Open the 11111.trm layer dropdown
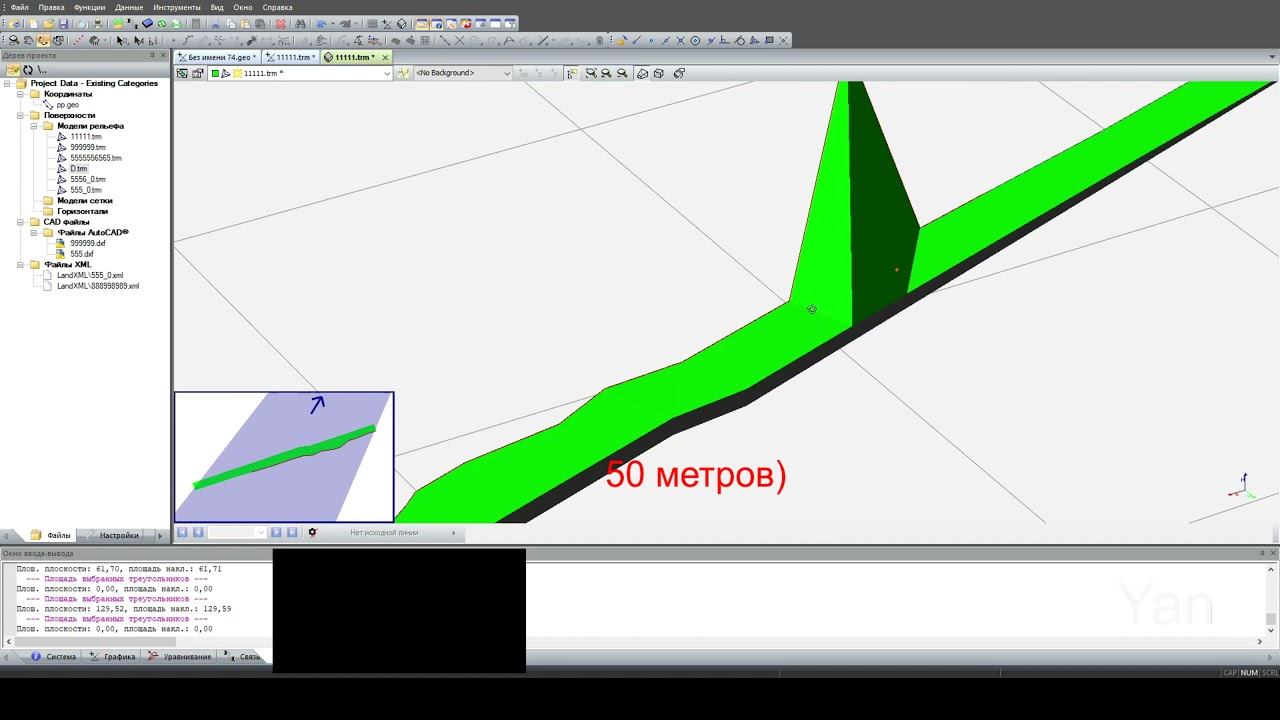Screen dimensions: 1280x720 point(387,73)
